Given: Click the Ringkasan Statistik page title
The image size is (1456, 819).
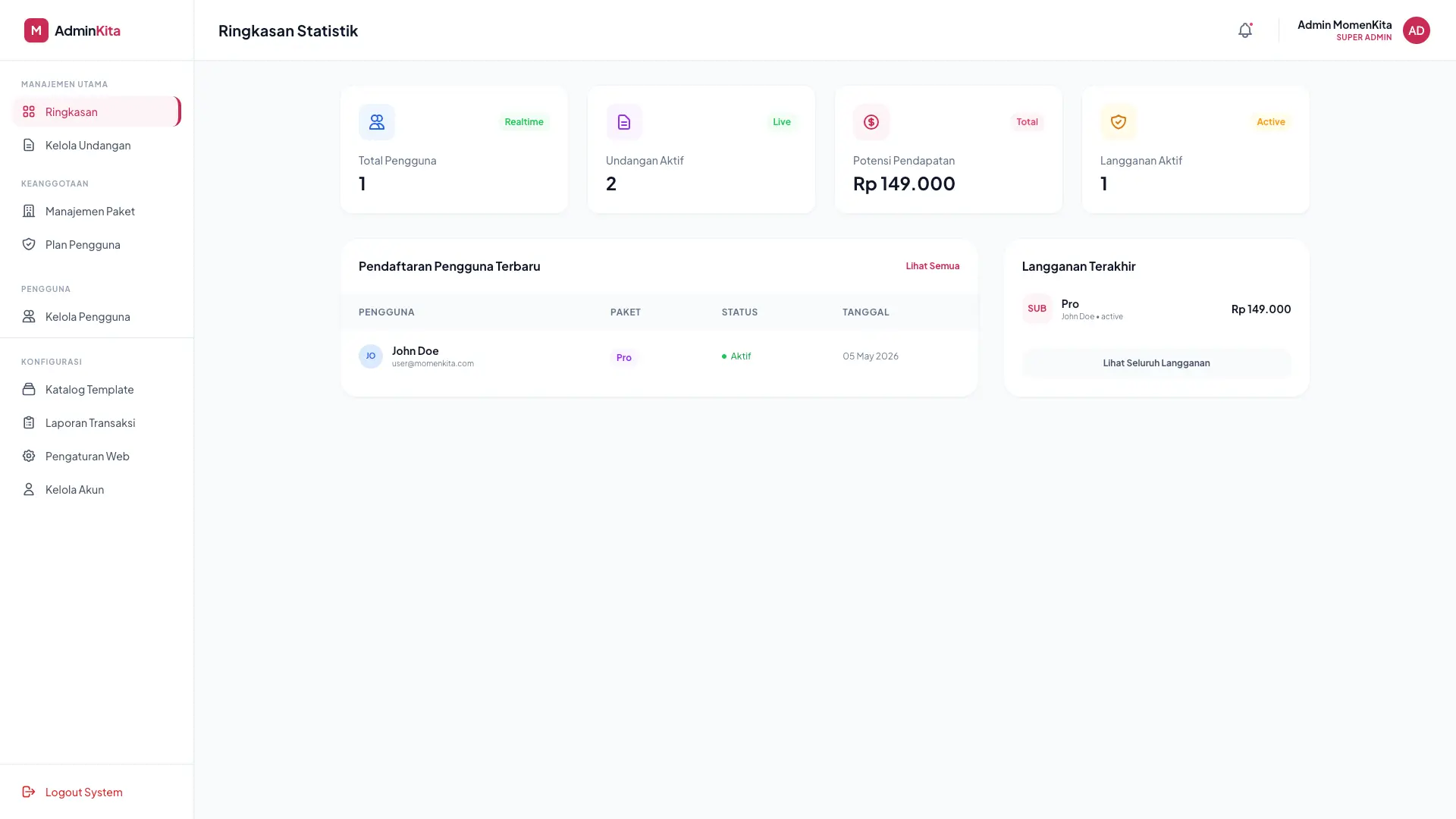Looking at the screenshot, I should tap(288, 30).
